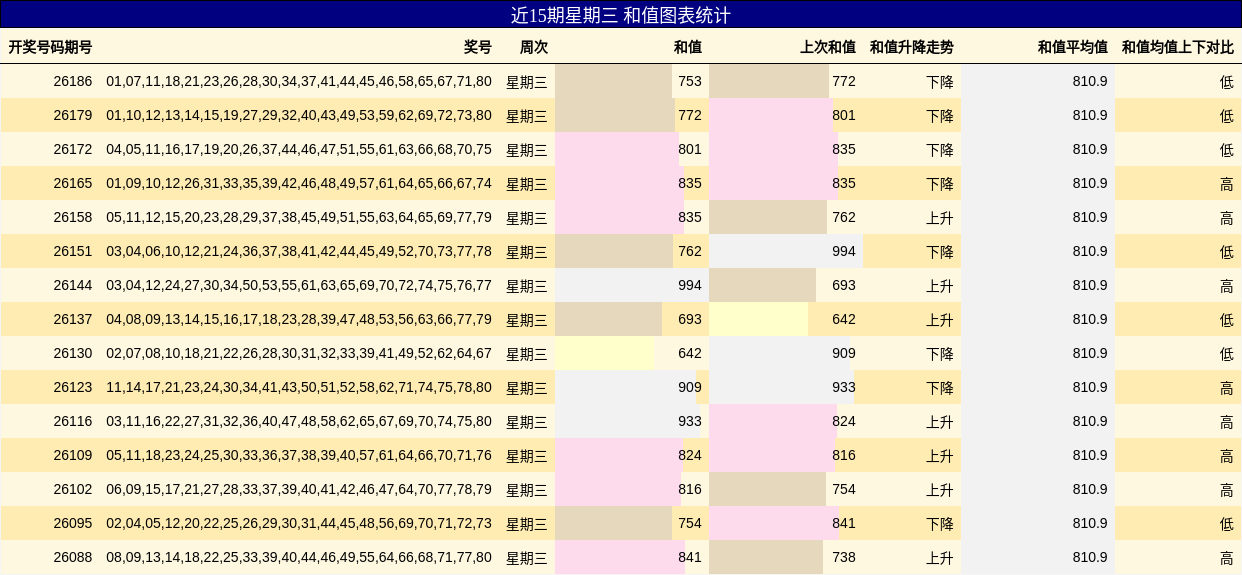The image size is (1242, 575).
Task: Click the 和值 column header
Action: 688,47
